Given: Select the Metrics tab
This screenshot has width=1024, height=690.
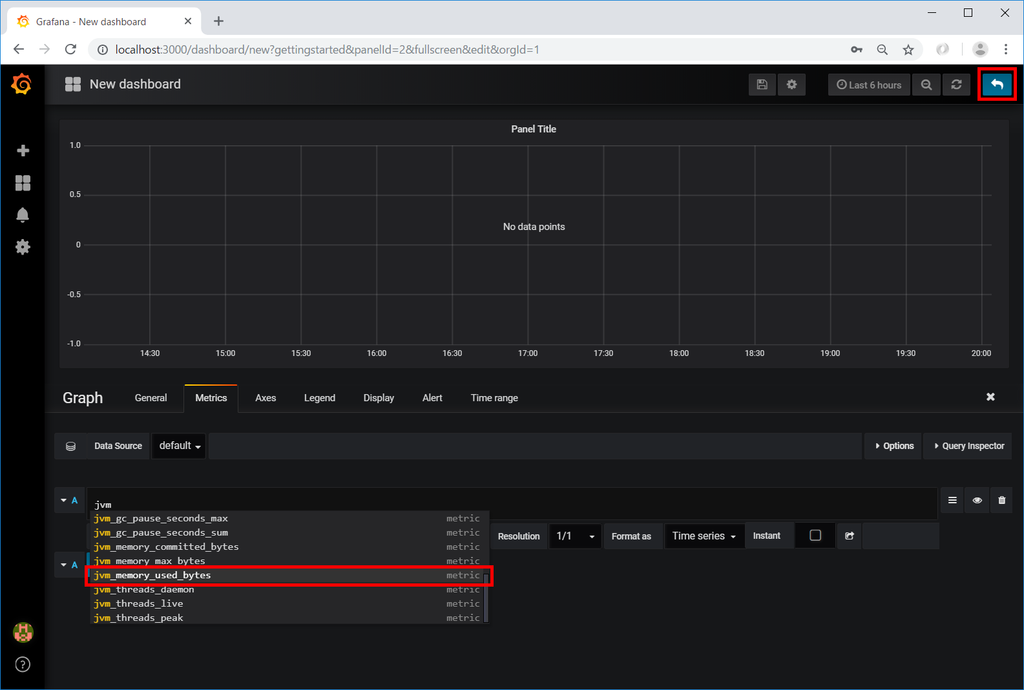Looking at the screenshot, I should pos(211,398).
